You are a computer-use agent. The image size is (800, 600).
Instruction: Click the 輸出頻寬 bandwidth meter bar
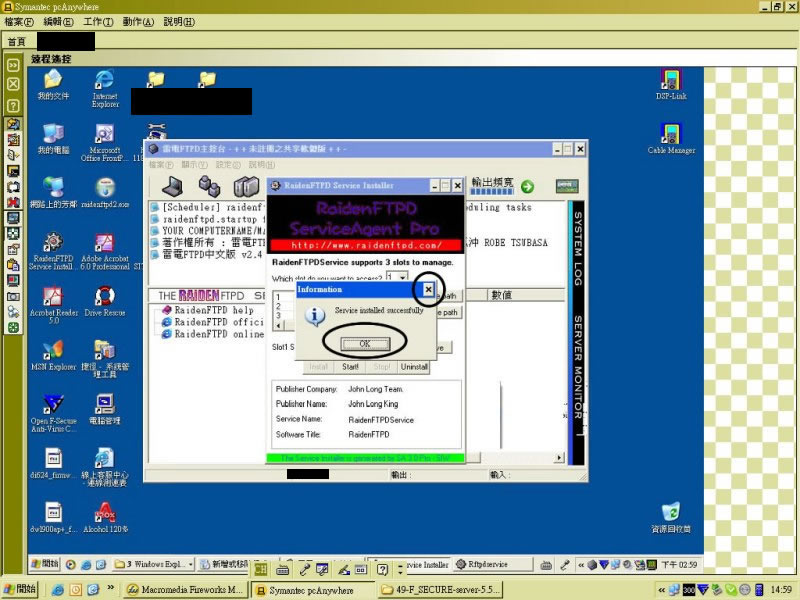[x=492, y=192]
